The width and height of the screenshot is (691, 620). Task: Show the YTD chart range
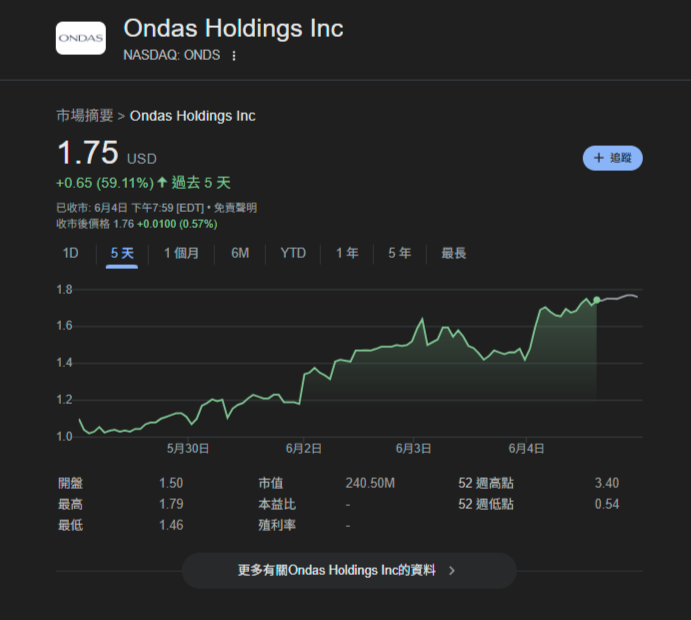tap(293, 253)
